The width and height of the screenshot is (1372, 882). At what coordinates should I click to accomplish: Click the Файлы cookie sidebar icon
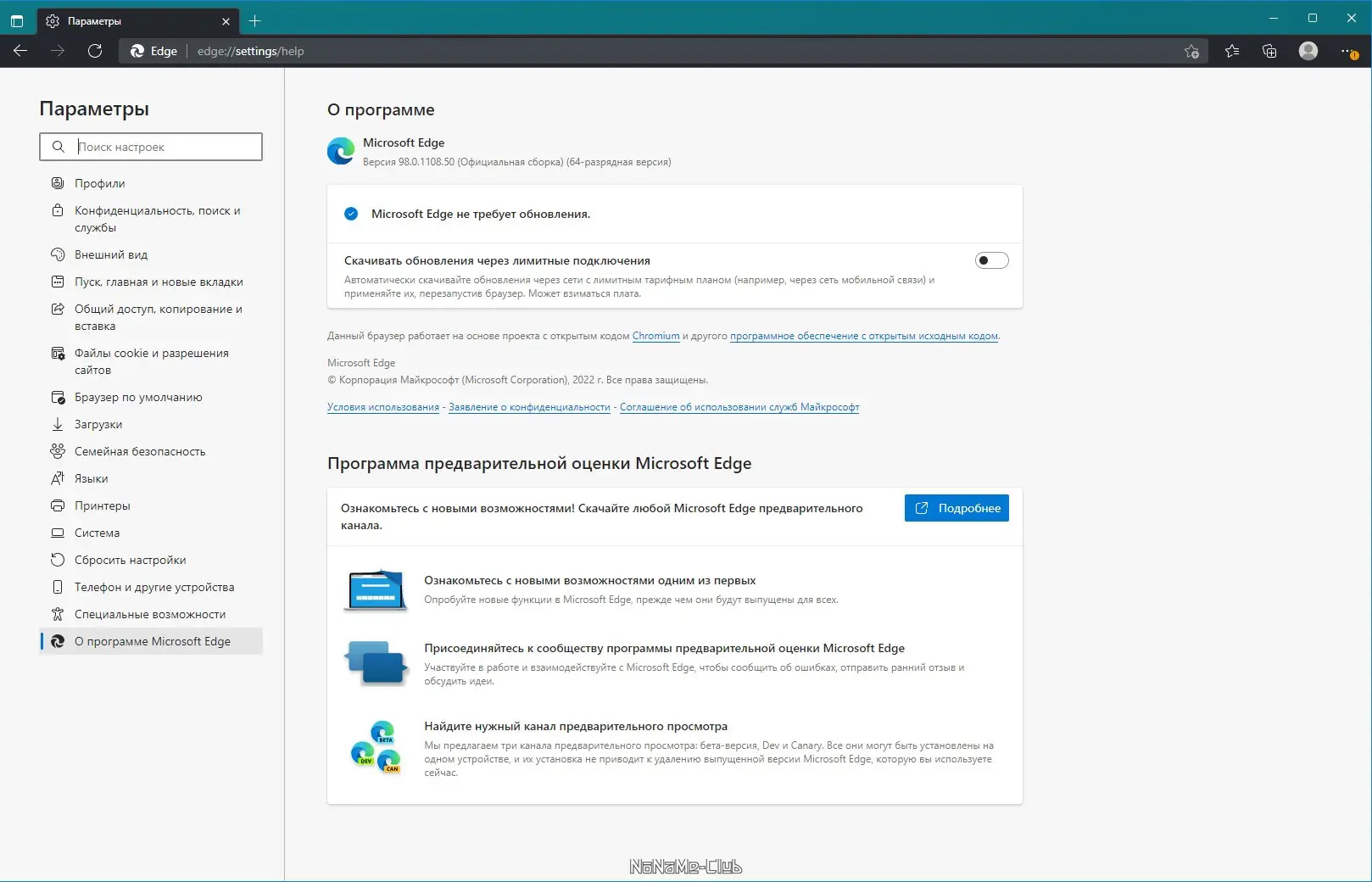pyautogui.click(x=58, y=353)
